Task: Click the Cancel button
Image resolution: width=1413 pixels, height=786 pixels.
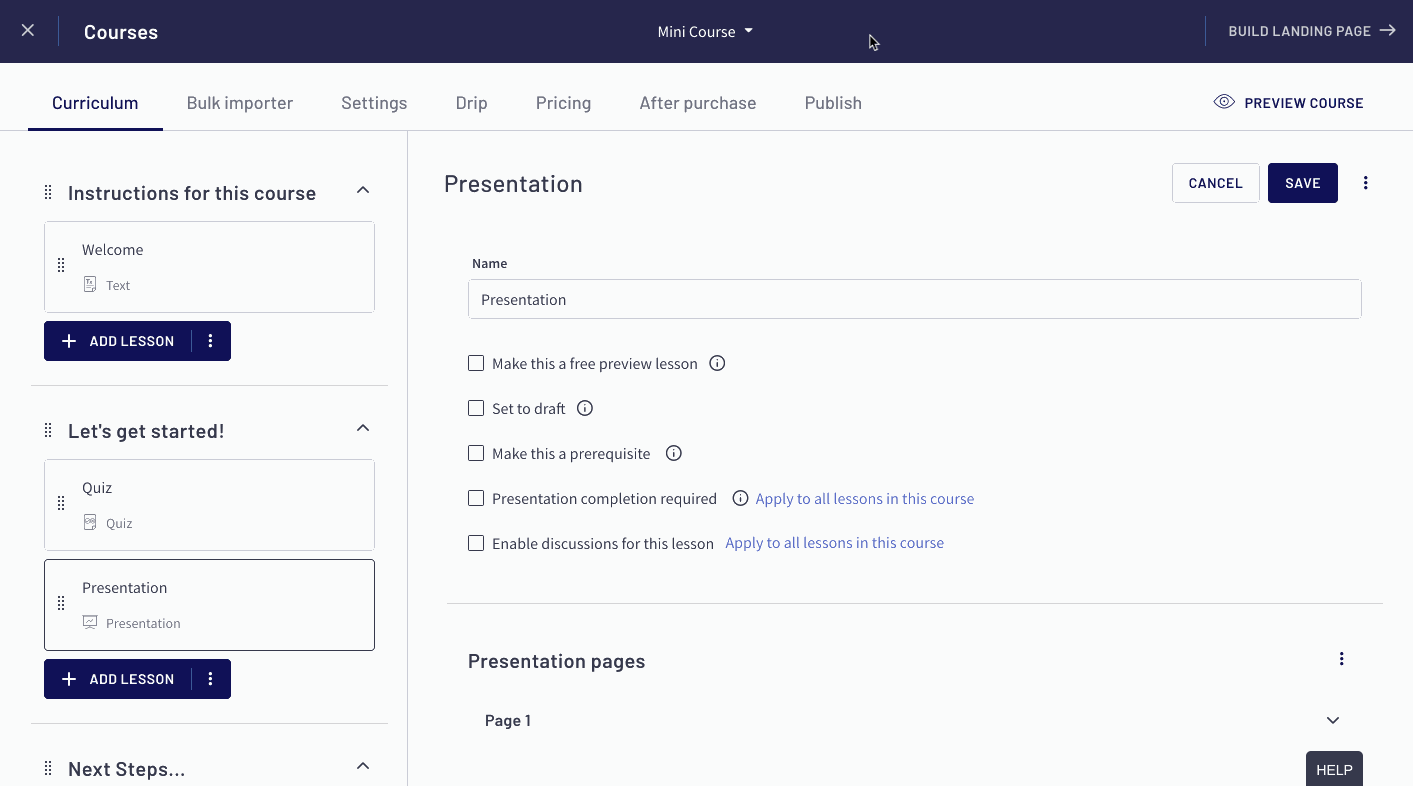Action: pos(1216,183)
